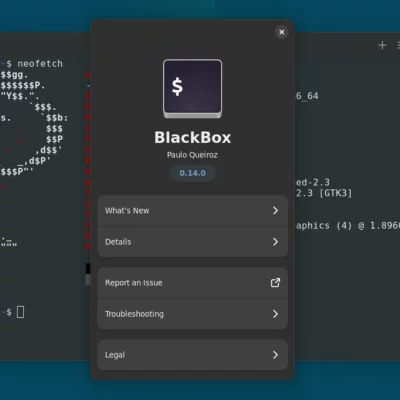Add a new tab in terminal window
The image size is (400, 400).
(x=382, y=45)
